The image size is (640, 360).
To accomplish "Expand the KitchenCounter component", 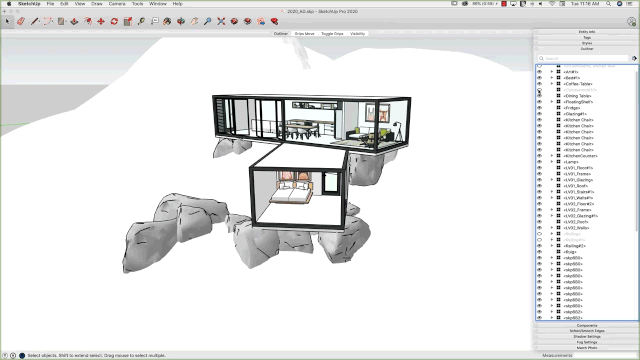I will [x=552, y=156].
